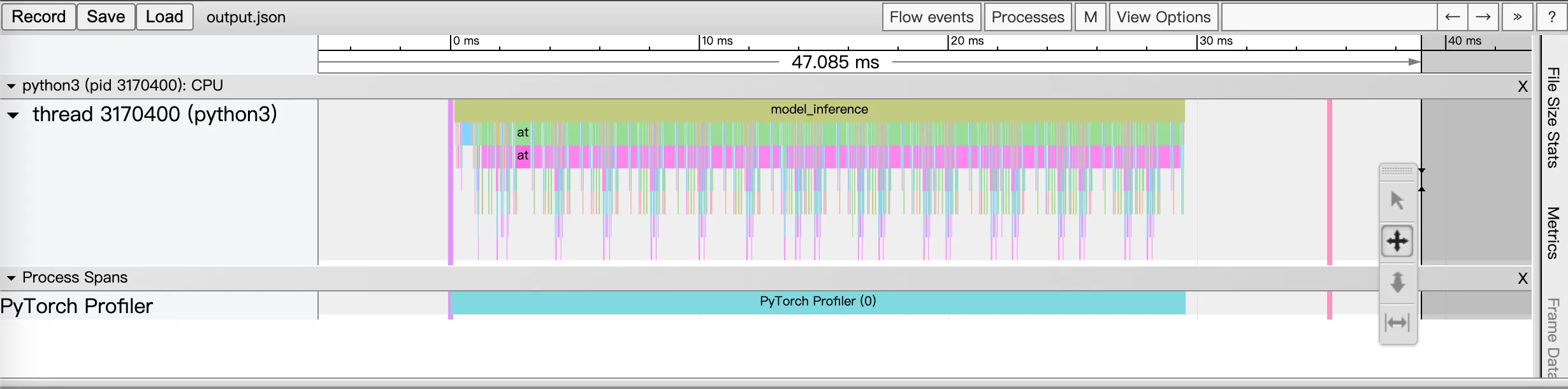Click the 47.085 ms duration label

(x=835, y=62)
